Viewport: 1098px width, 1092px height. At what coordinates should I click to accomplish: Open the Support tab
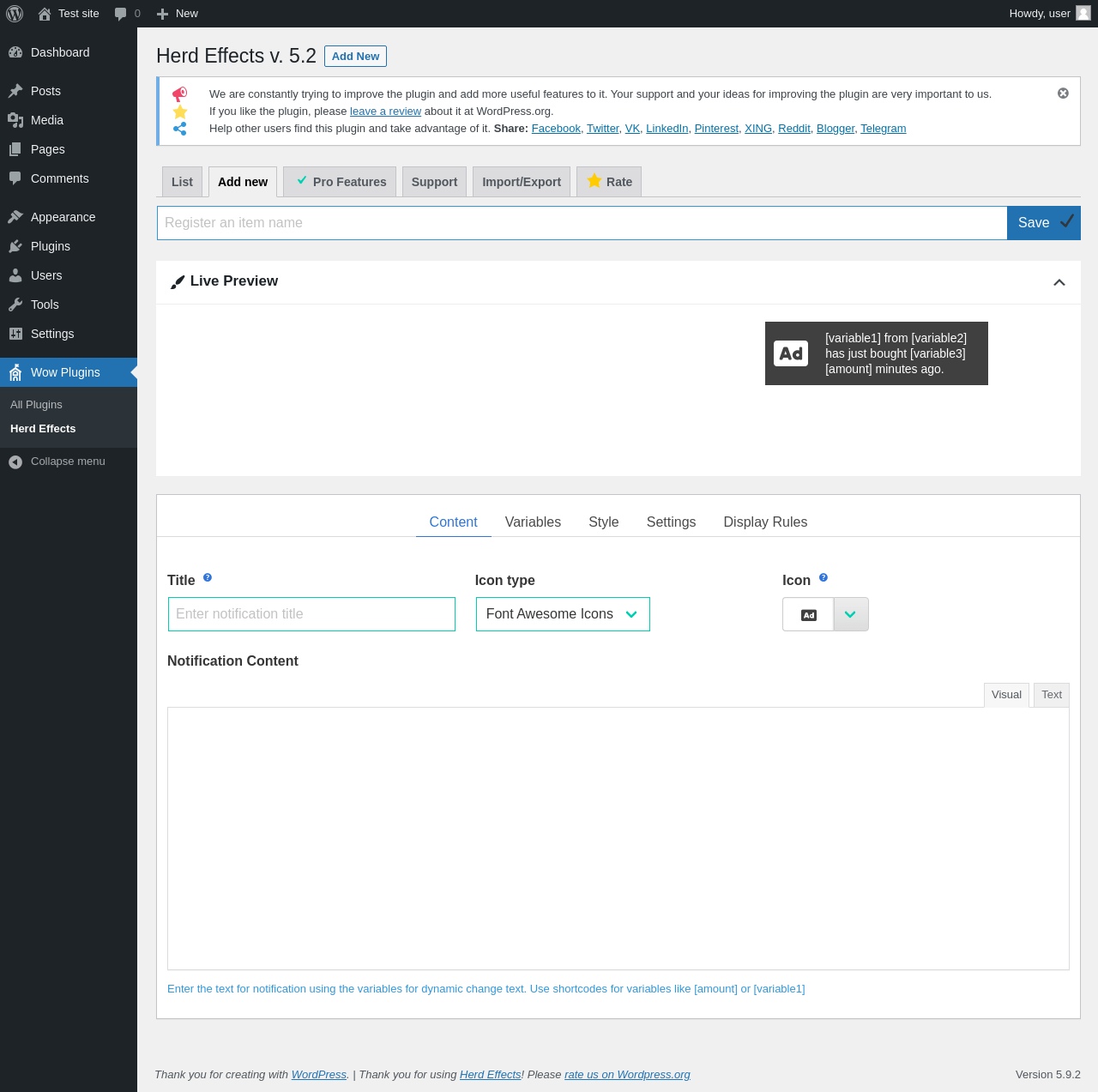(x=434, y=182)
